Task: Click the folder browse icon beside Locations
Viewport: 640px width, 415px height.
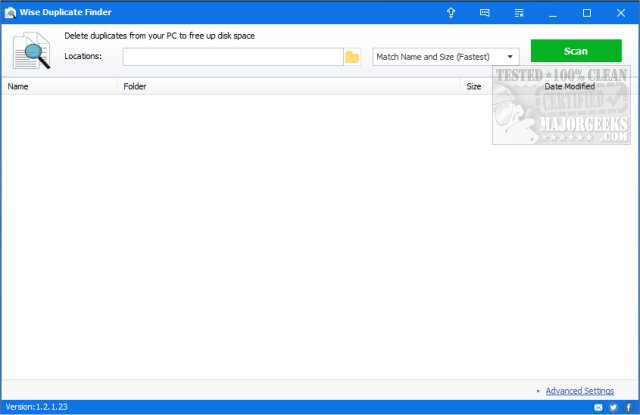Action: pyautogui.click(x=352, y=57)
